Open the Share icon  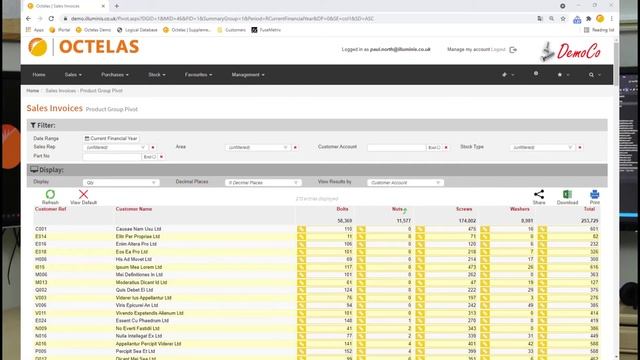[539, 194]
